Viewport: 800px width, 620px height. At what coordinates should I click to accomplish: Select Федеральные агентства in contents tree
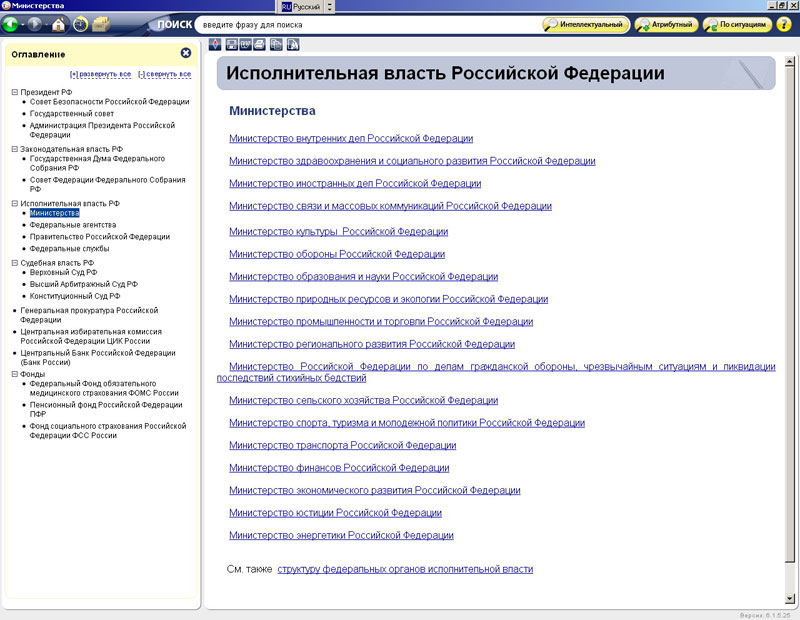(73, 225)
